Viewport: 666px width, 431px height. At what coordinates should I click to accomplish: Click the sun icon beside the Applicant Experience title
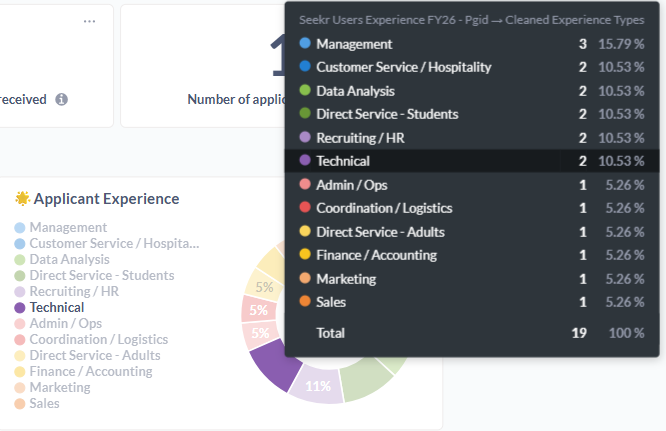pos(22,199)
